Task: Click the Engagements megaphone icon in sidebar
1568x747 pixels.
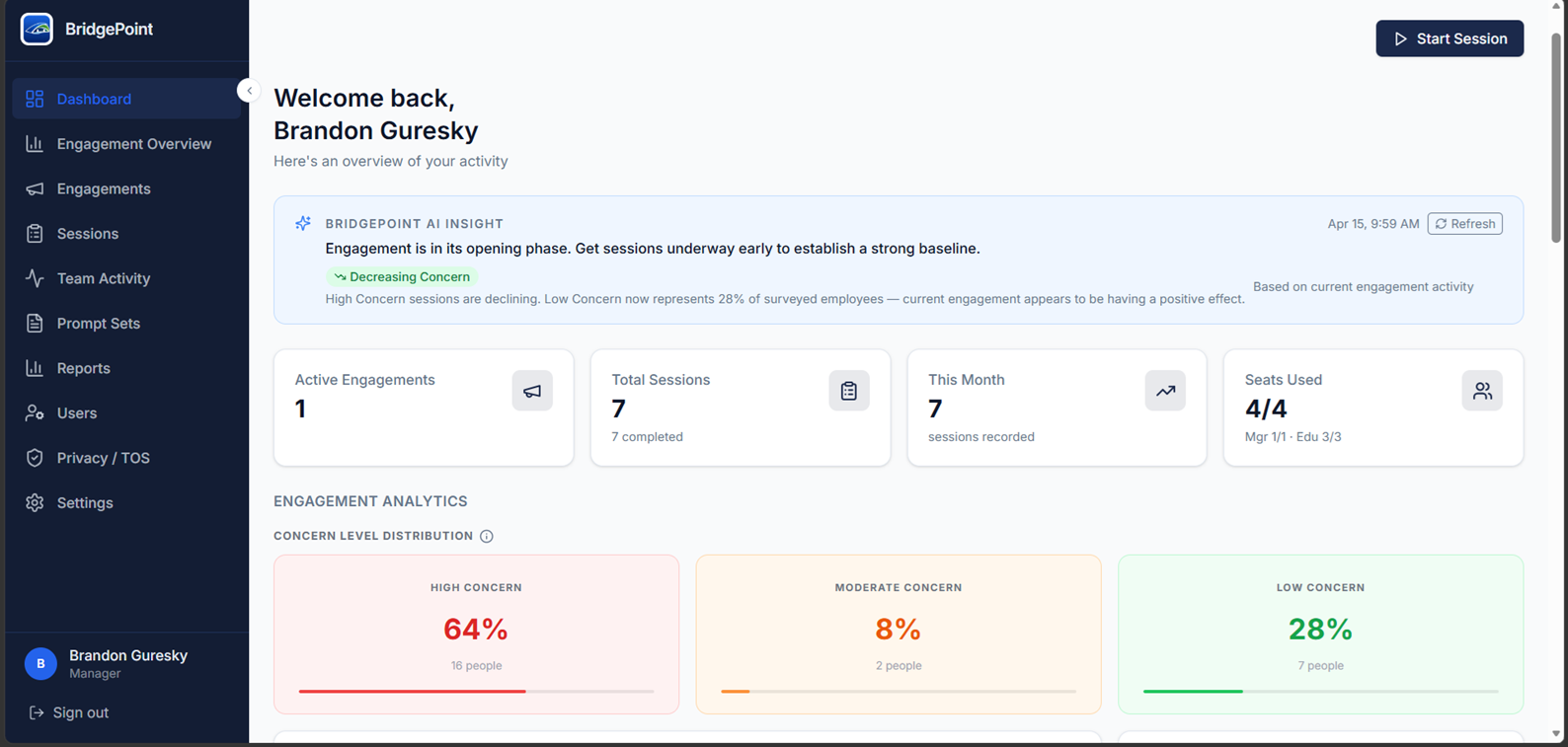Action: 35,188
